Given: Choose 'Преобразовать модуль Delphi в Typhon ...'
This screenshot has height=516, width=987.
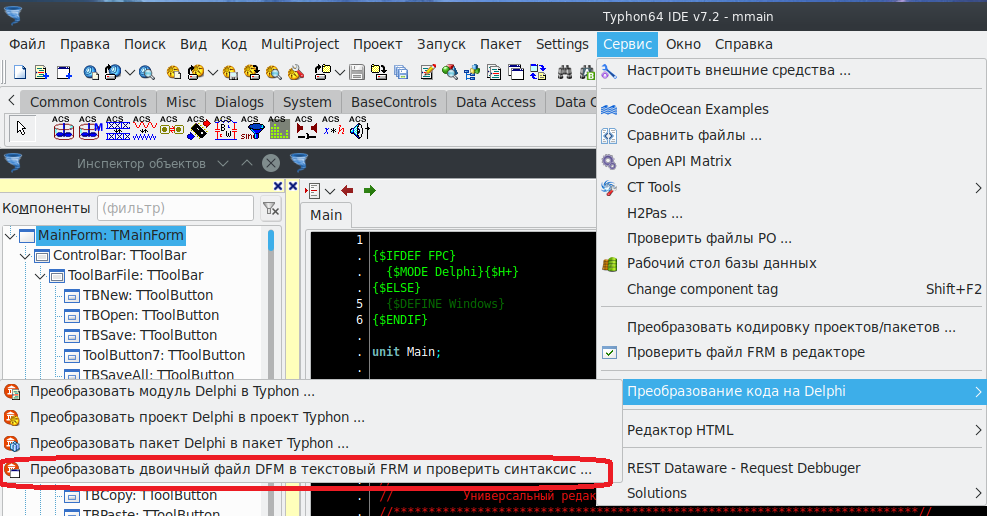Looking at the screenshot, I should click(x=311, y=391).
